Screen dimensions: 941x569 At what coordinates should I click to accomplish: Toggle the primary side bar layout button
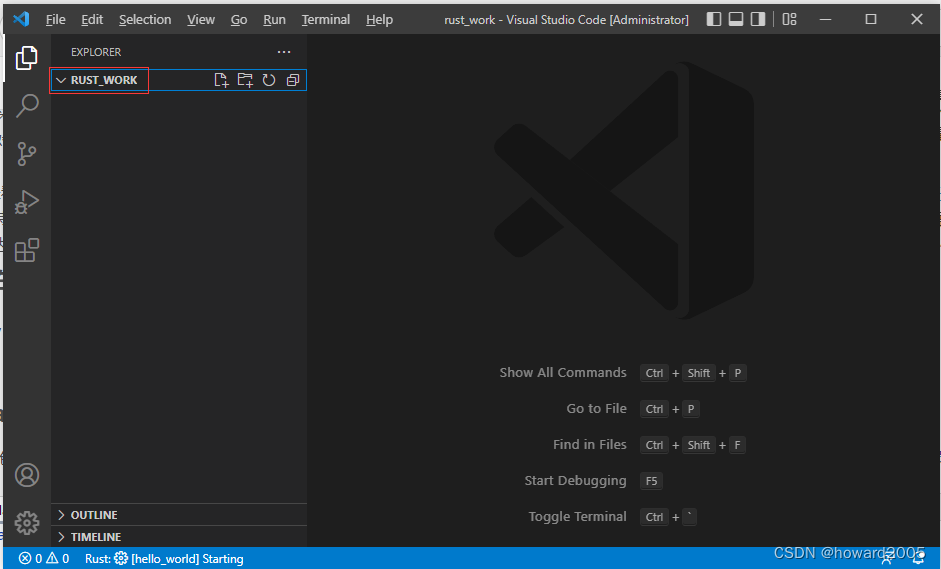coord(714,19)
